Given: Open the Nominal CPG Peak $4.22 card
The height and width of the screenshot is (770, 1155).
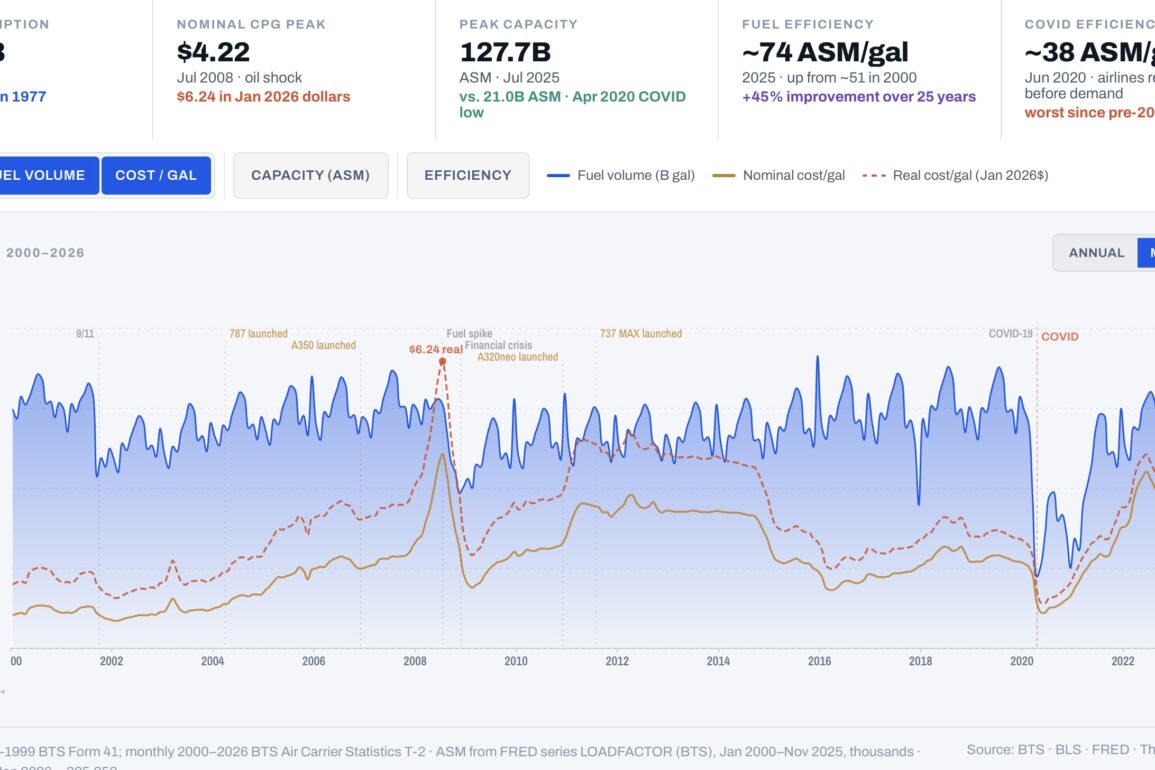Looking at the screenshot, I should pyautogui.click(x=294, y=65).
